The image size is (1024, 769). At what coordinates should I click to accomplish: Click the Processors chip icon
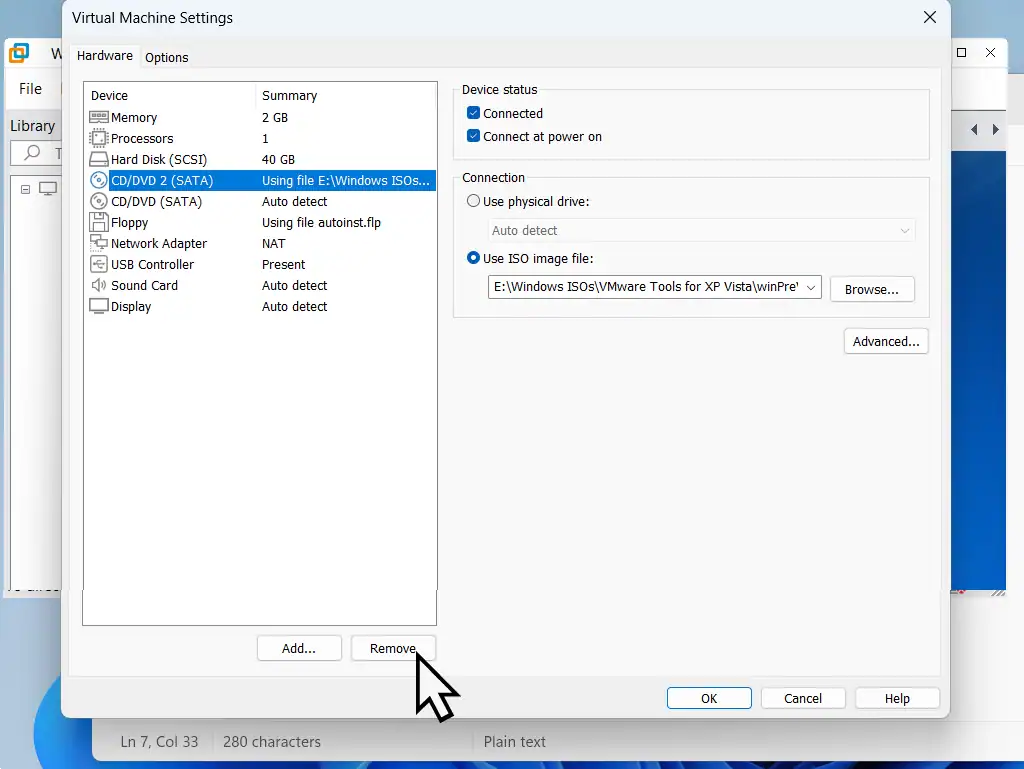point(99,138)
